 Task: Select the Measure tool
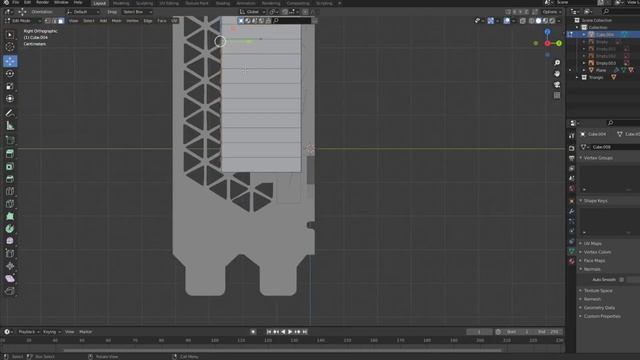tap(10, 126)
